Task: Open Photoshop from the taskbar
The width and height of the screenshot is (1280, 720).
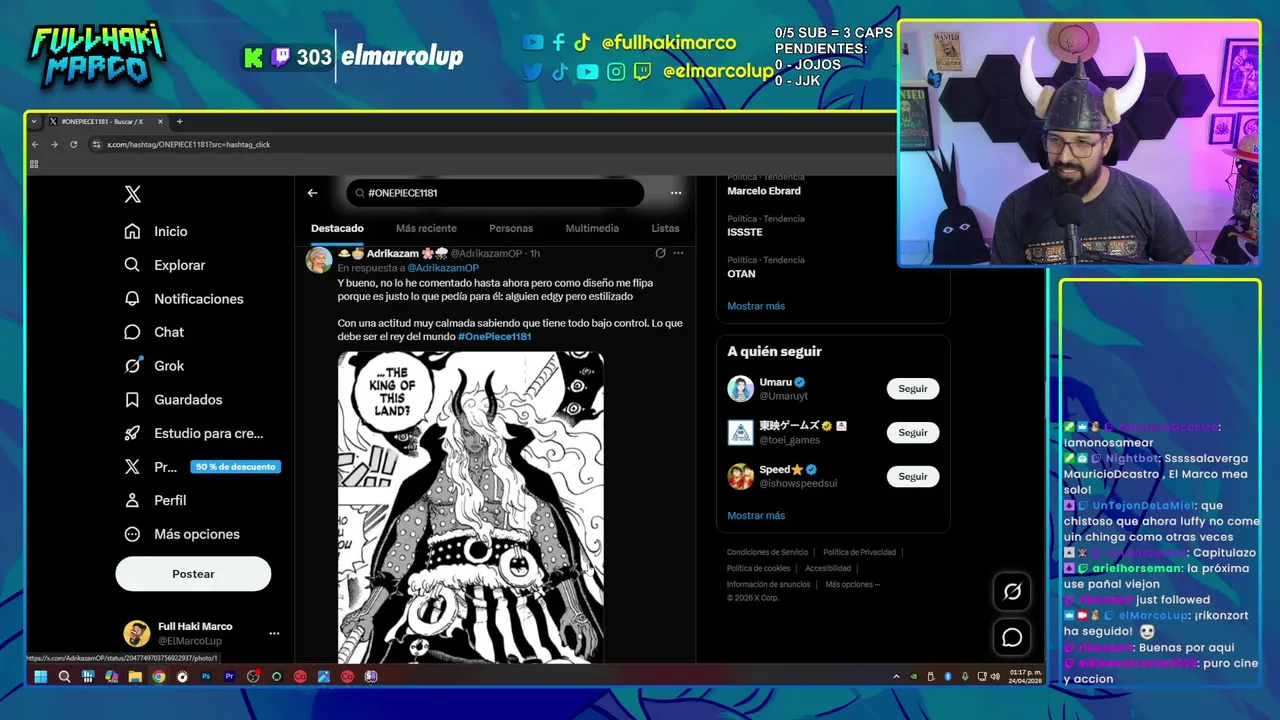Action: click(206, 677)
